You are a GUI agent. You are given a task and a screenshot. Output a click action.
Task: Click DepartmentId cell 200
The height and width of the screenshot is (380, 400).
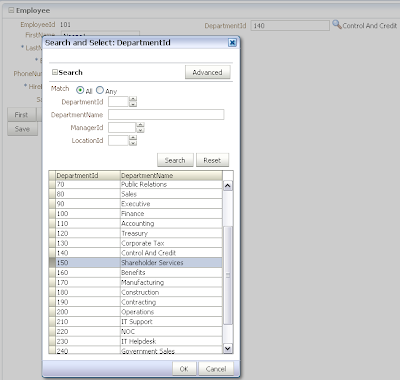point(88,312)
